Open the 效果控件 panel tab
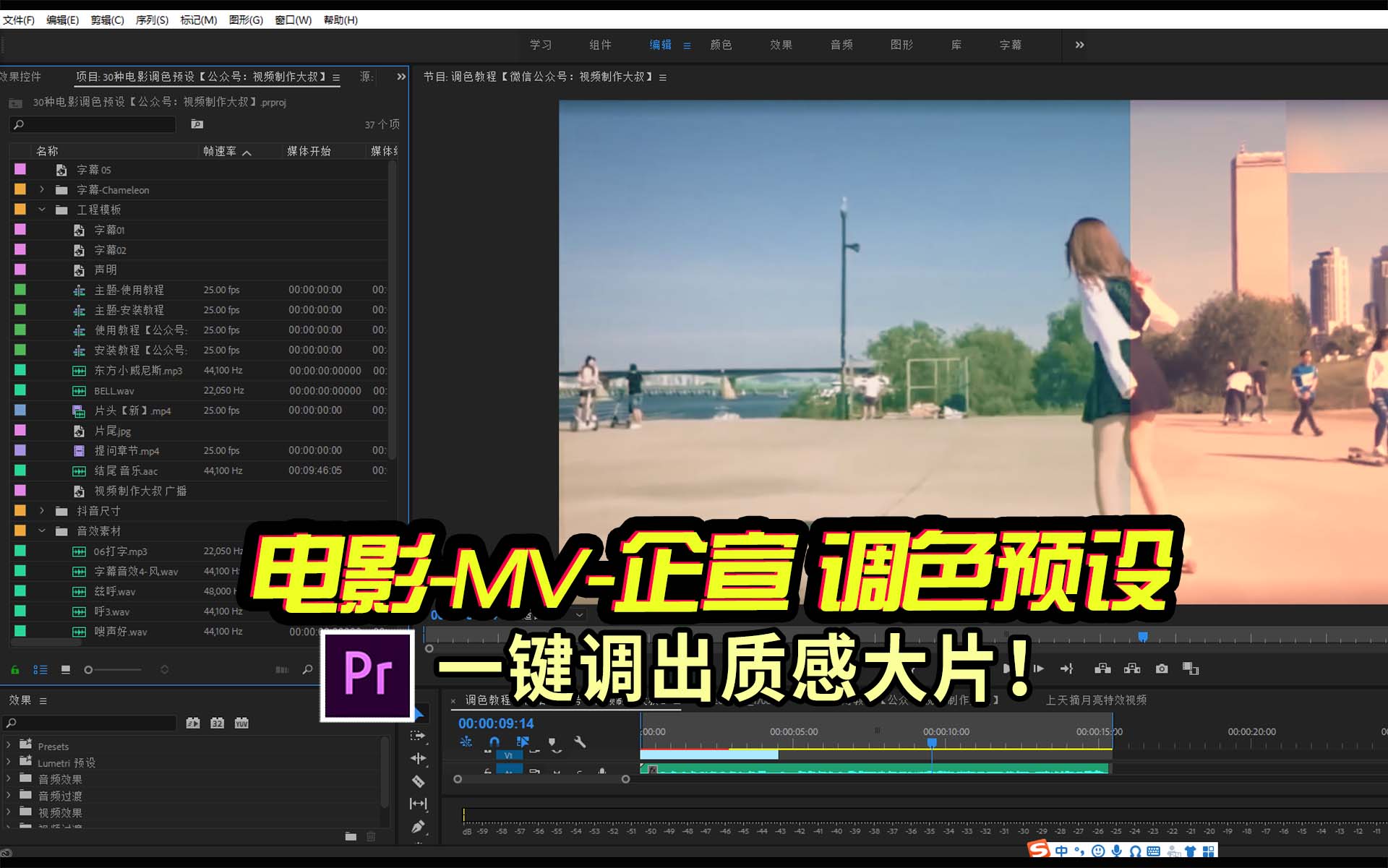This screenshot has height=868, width=1388. (x=20, y=77)
